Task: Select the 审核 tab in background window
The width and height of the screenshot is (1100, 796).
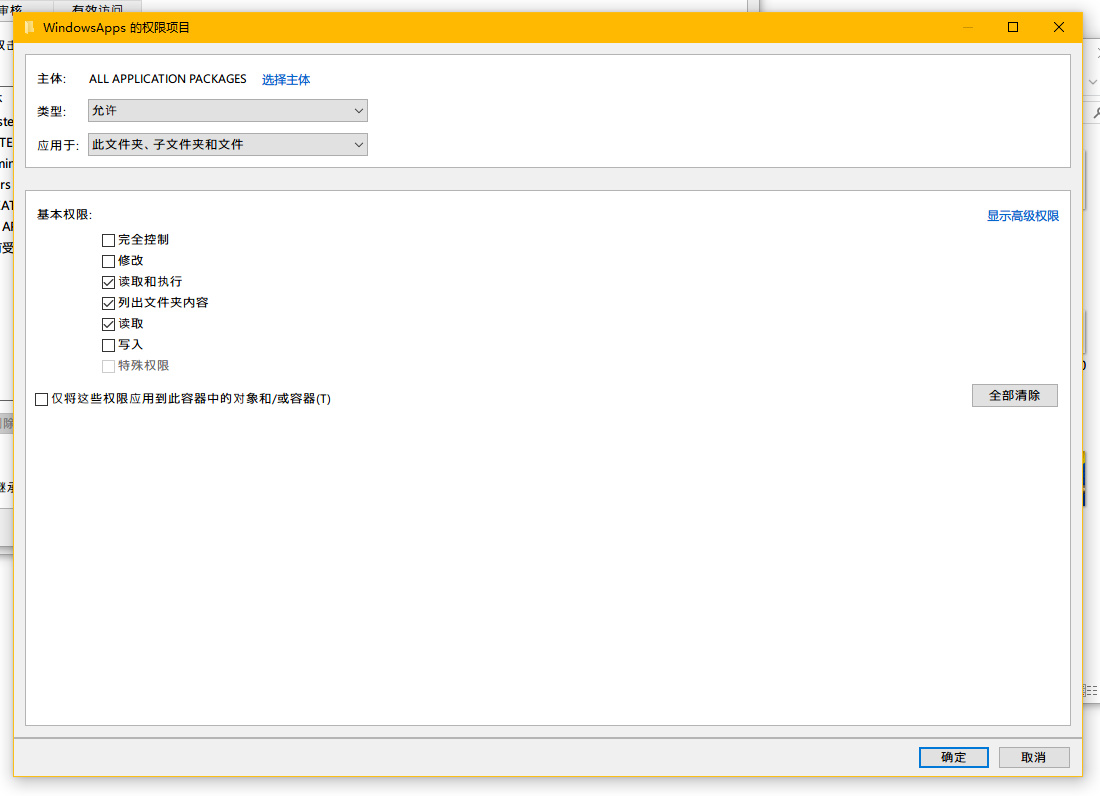Action: 12,8
